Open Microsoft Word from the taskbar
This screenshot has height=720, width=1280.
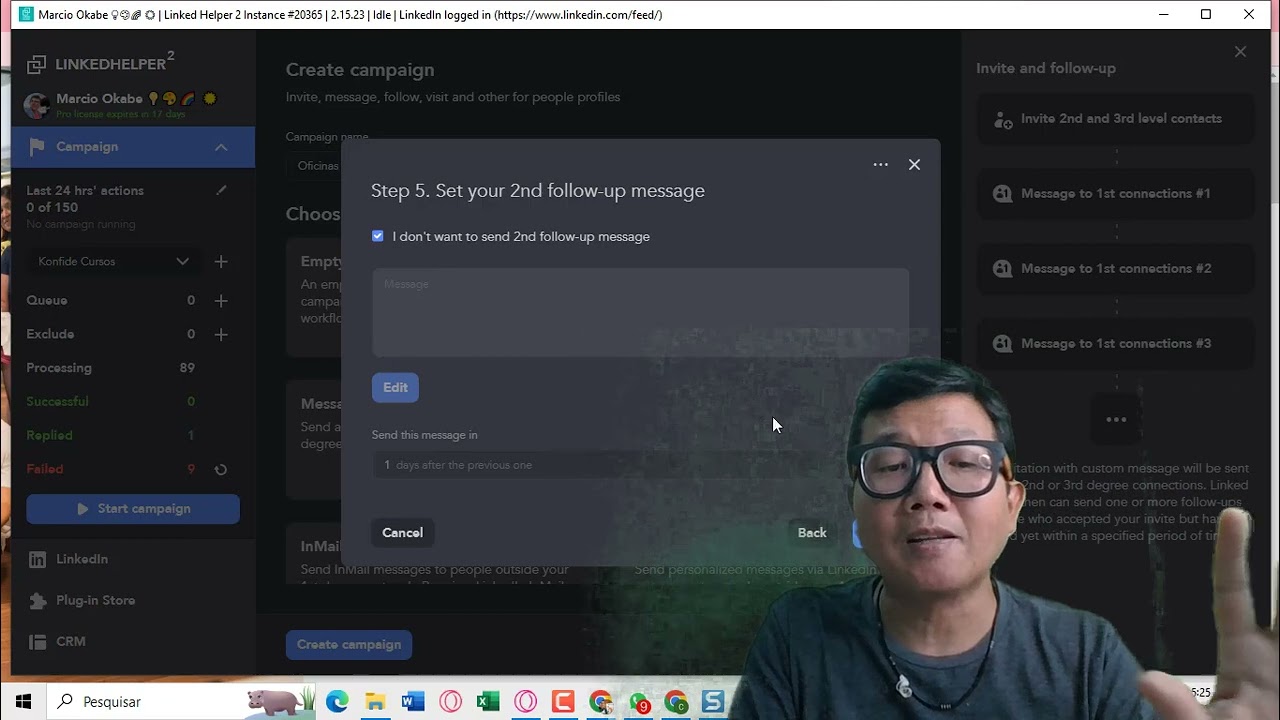[x=413, y=702]
